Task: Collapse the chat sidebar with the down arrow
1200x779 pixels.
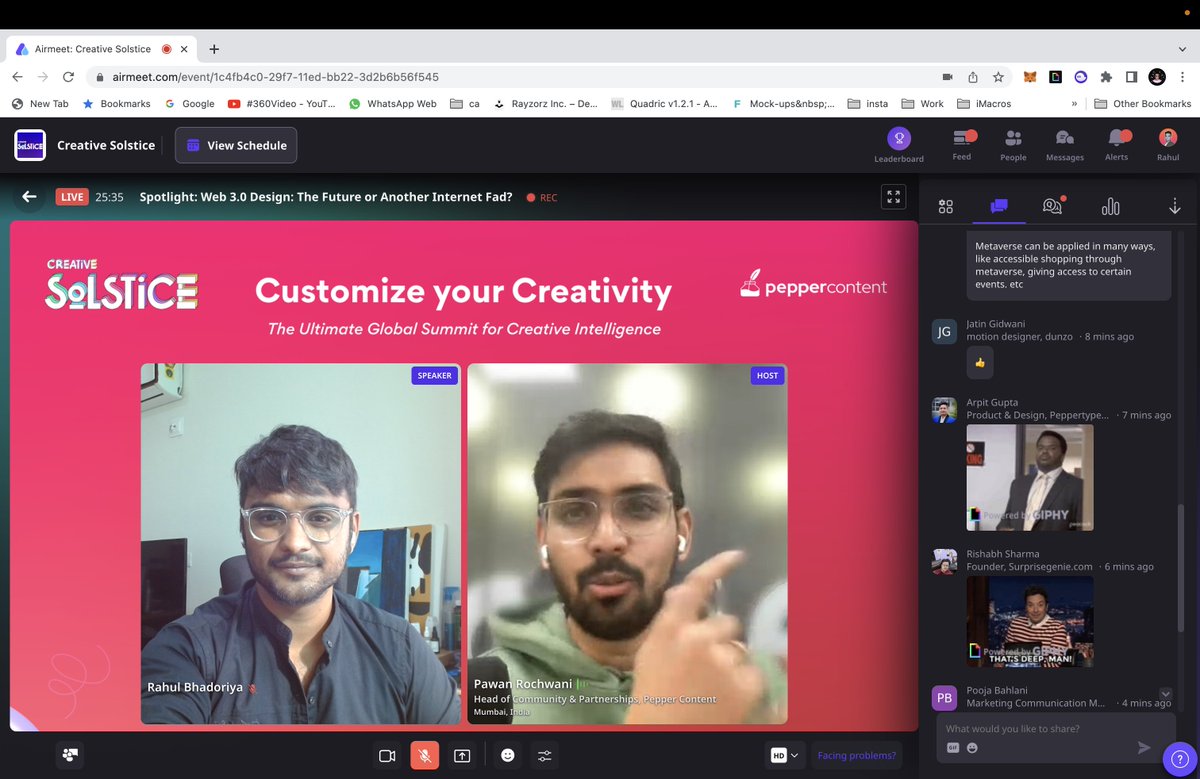Action: point(1175,206)
